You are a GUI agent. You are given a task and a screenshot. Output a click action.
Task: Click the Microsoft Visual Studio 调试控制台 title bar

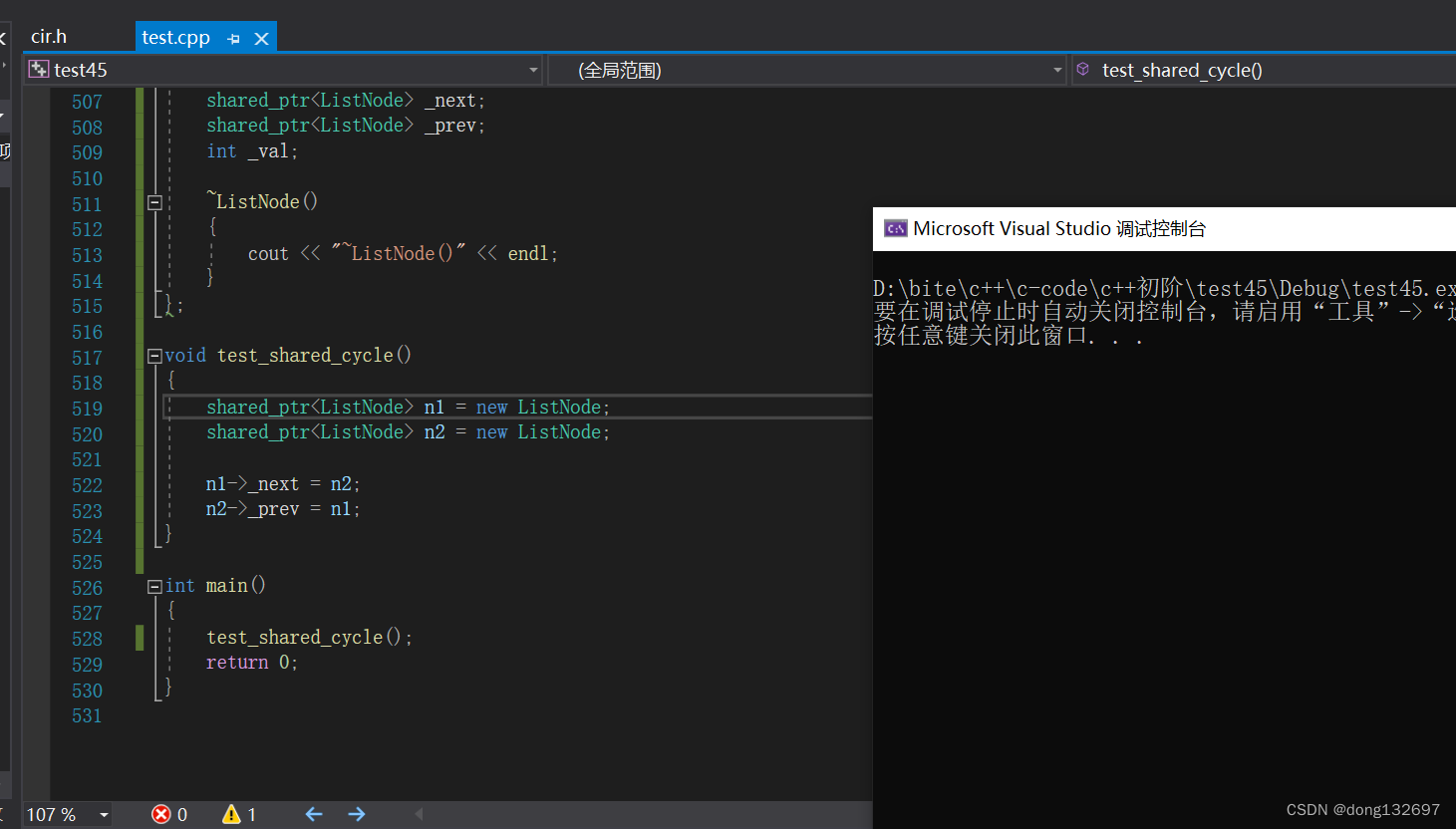[1164, 228]
